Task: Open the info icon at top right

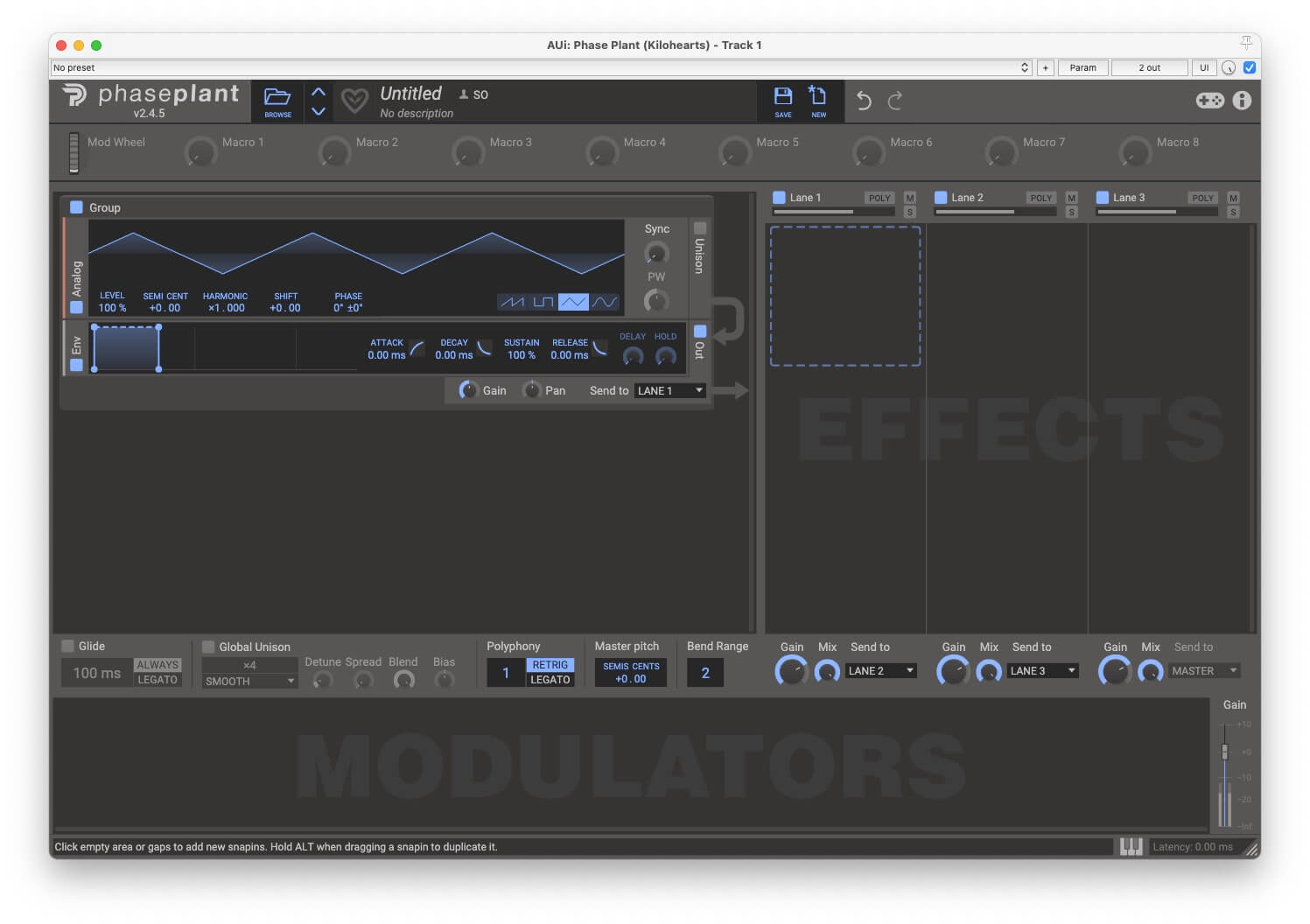Action: pos(1242,101)
